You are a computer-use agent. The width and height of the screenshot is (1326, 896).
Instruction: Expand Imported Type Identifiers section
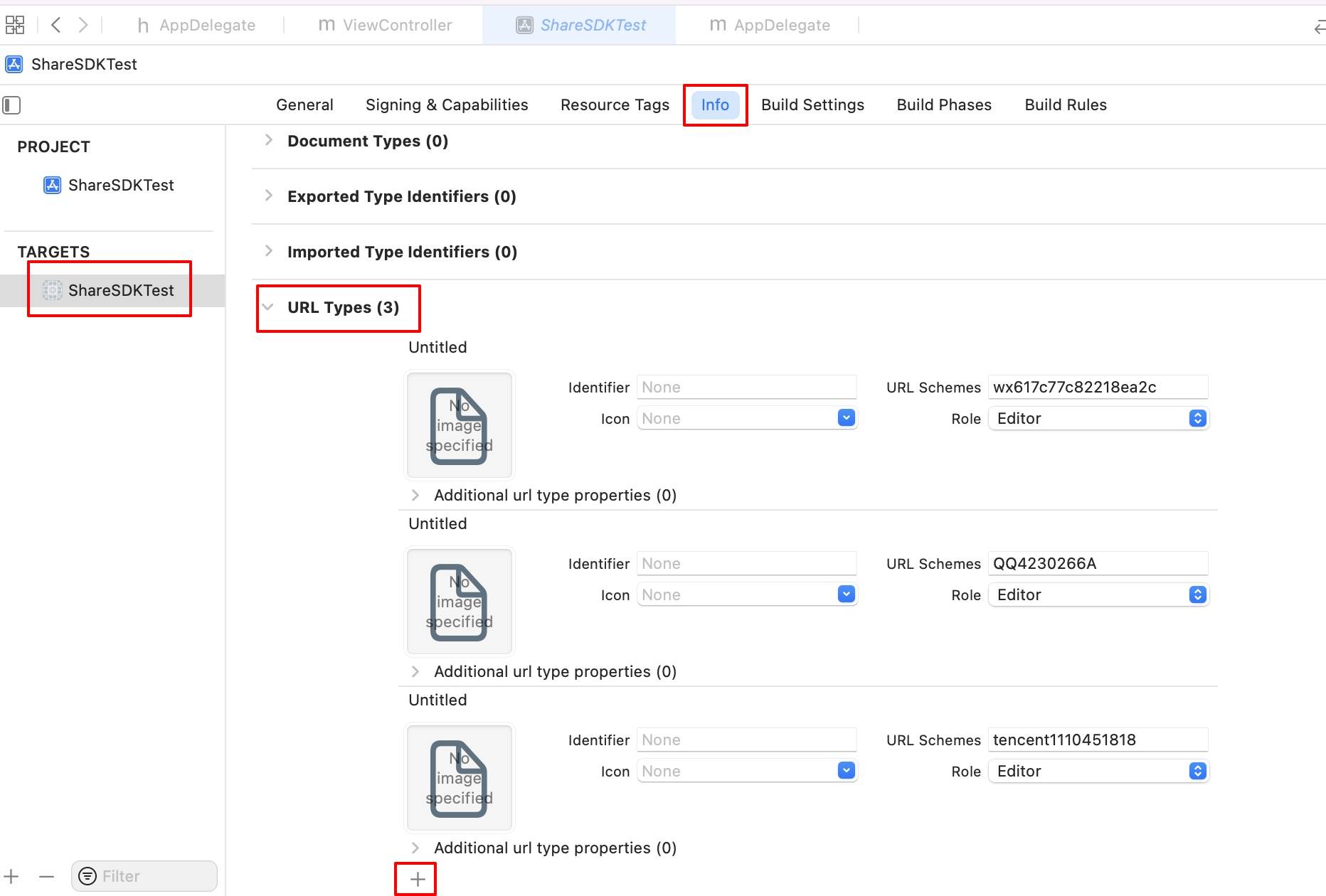(x=268, y=251)
